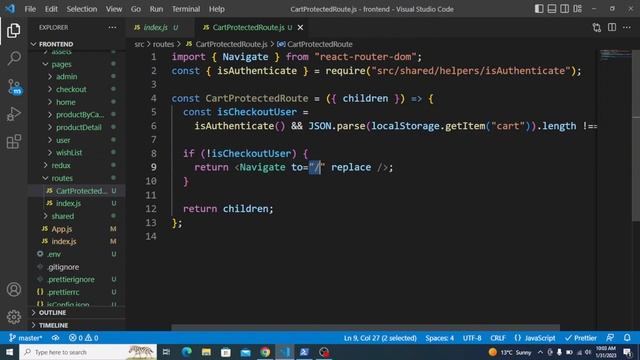Open Source Control view in activity bar
The width and height of the screenshot is (640, 360).
tap(14, 87)
